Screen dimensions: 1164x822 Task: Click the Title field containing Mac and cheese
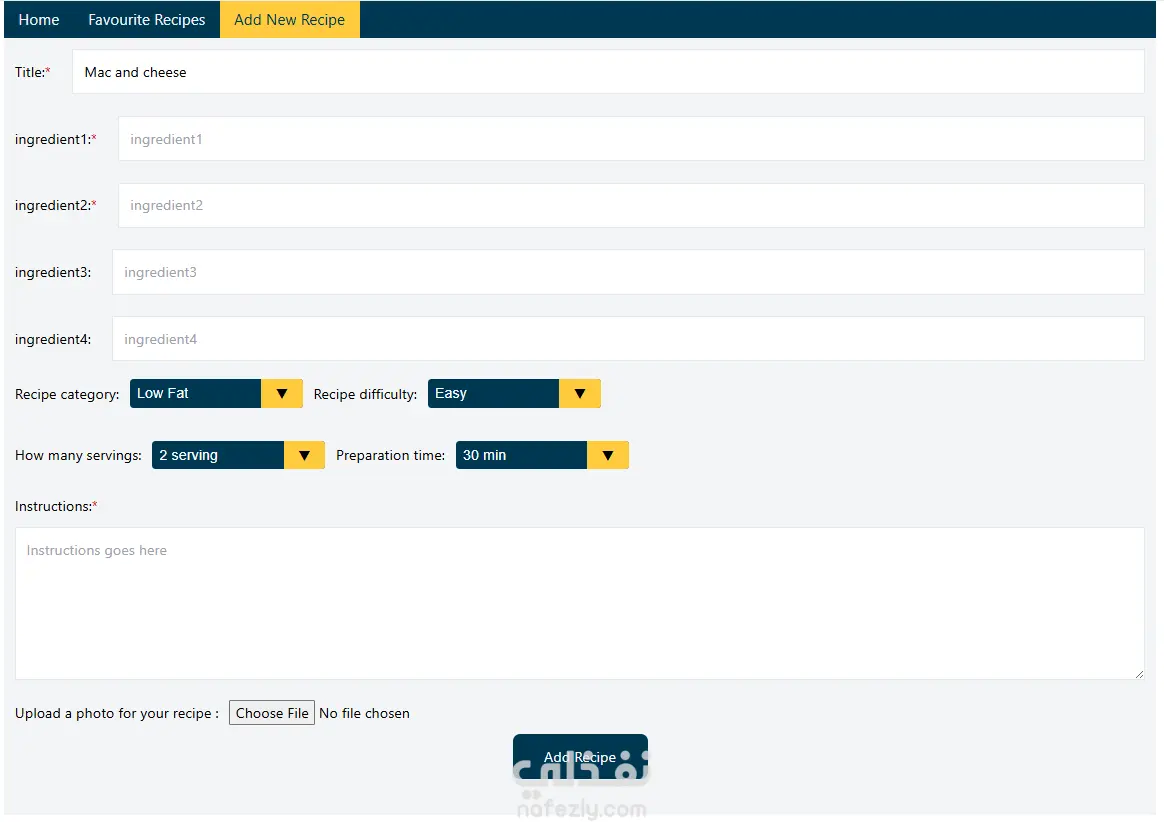pyautogui.click(x=608, y=72)
